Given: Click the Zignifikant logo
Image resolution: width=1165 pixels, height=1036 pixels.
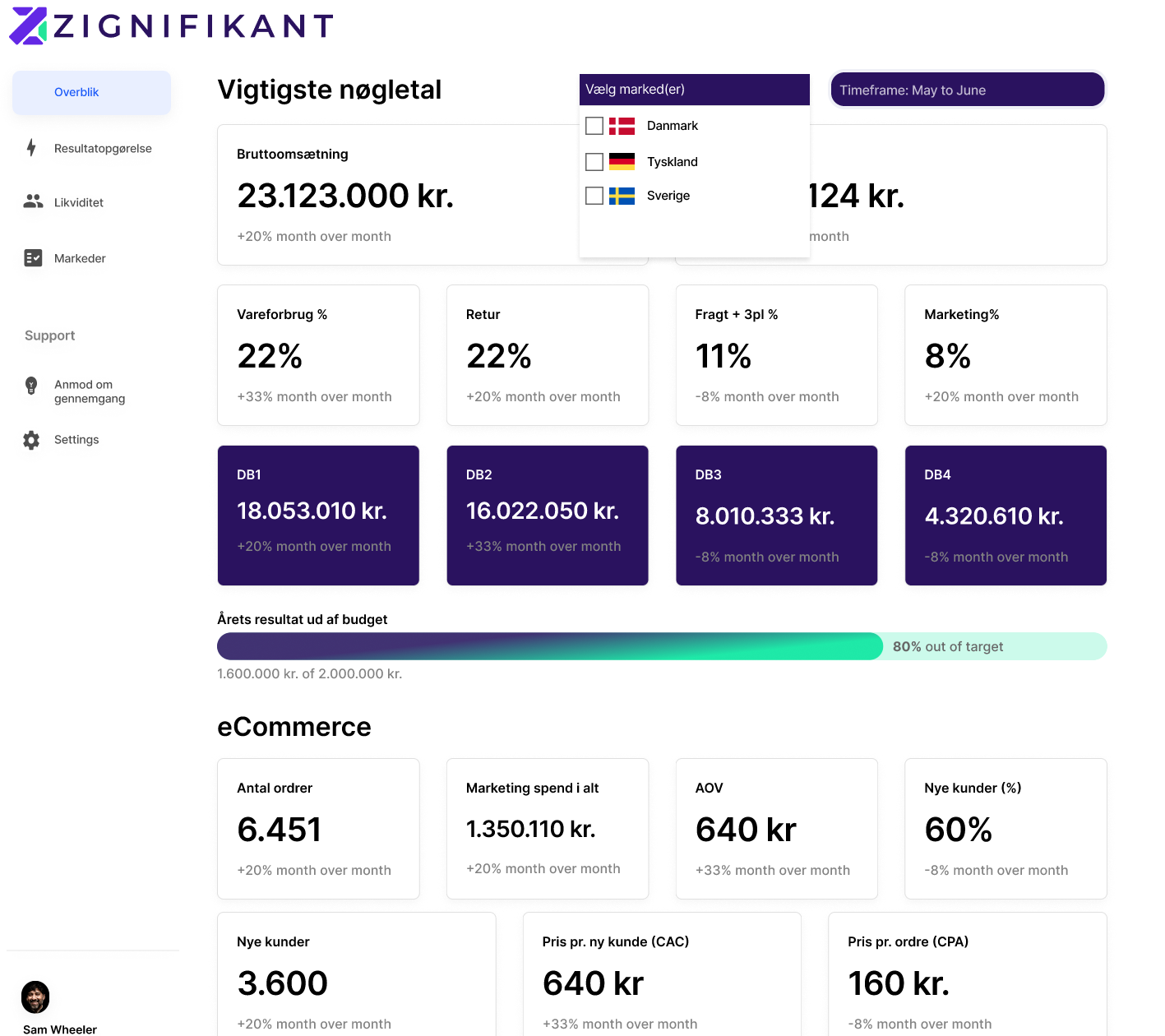Looking at the screenshot, I should (170, 25).
